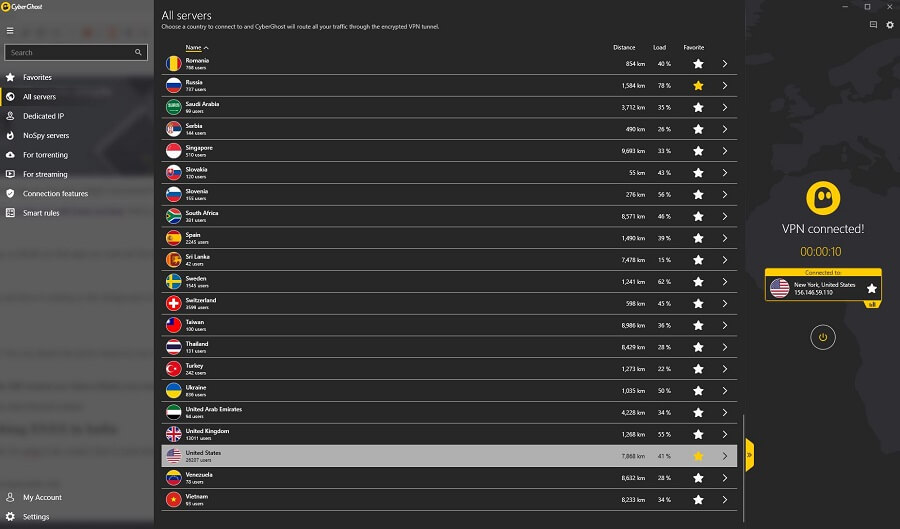This screenshot has width=900, height=529.
Task: Click the search magnifier icon
Action: click(138, 52)
